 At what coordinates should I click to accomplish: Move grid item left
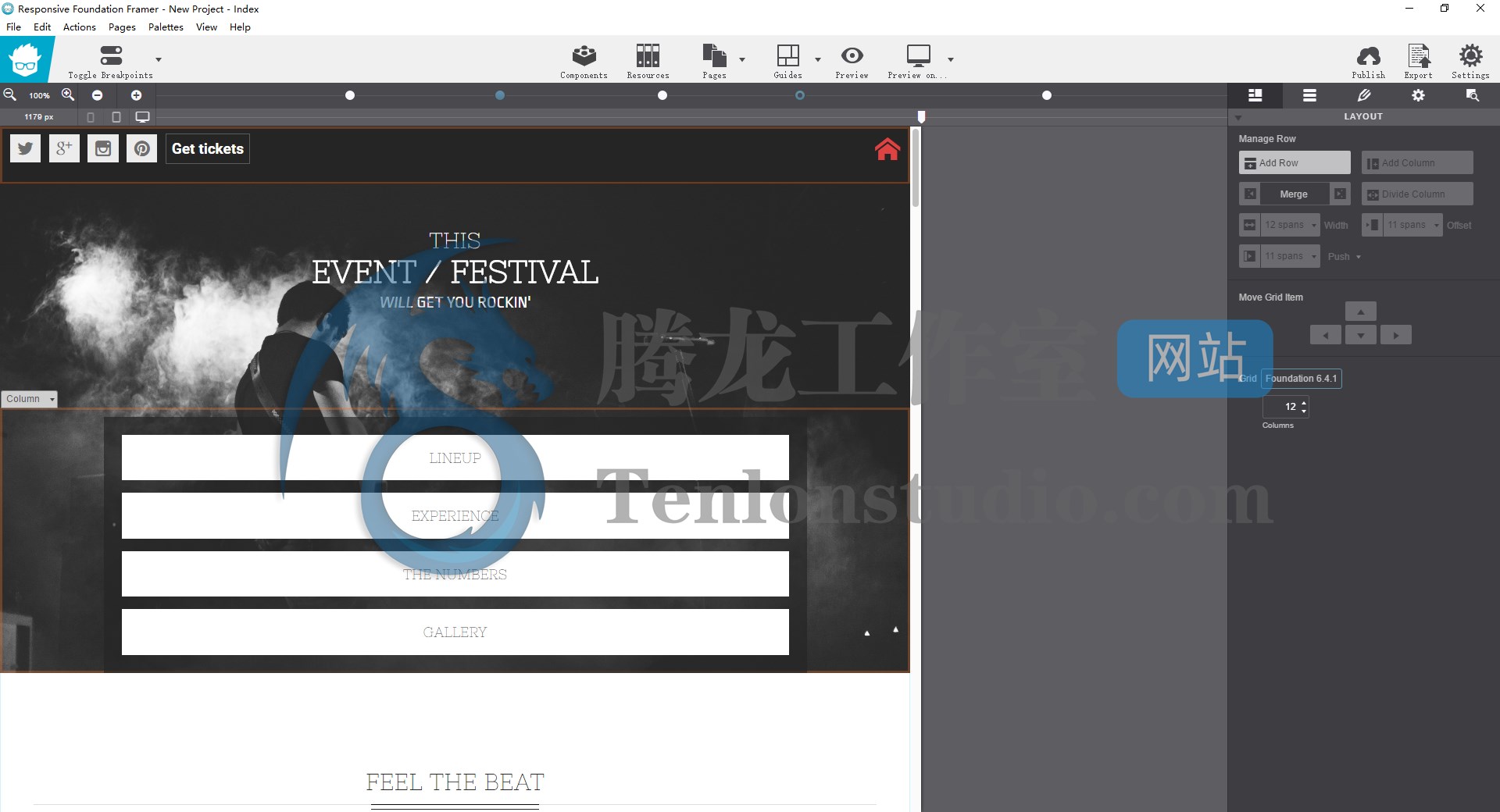pyautogui.click(x=1325, y=336)
